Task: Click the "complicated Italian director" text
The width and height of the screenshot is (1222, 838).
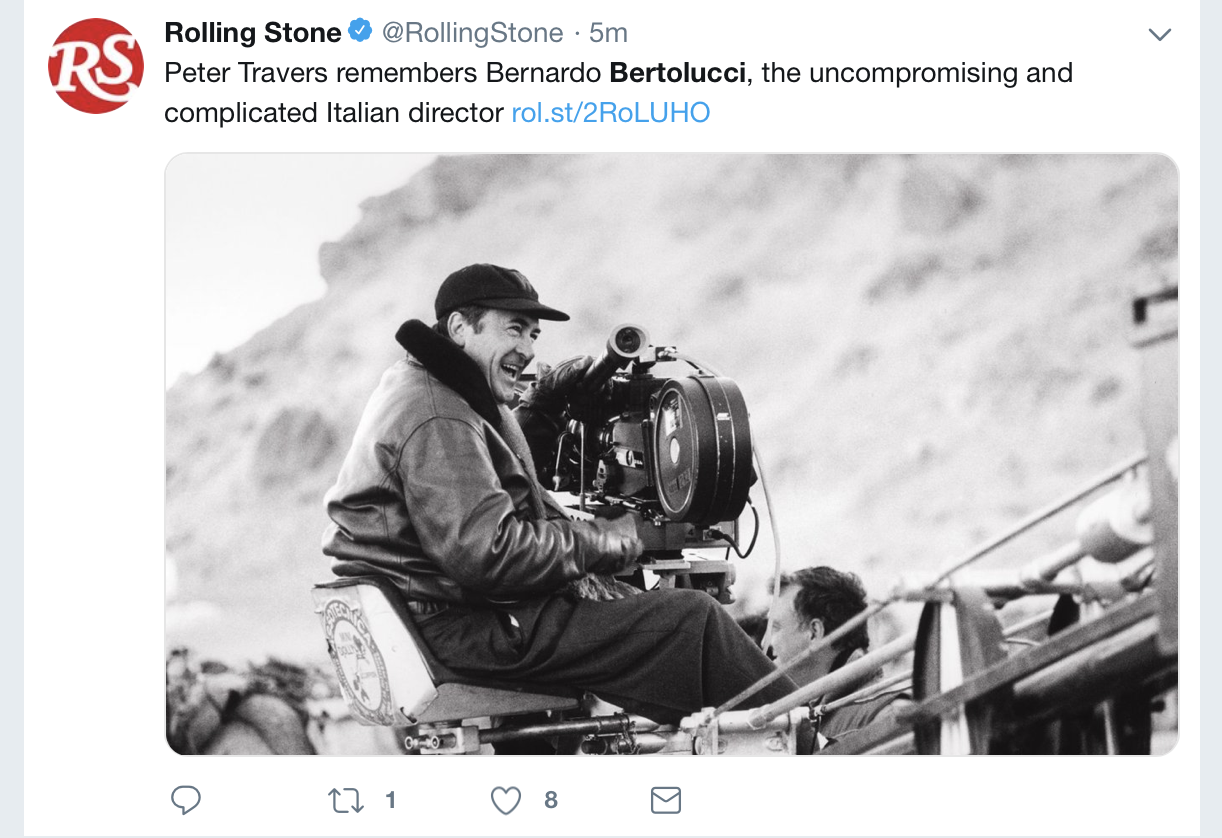Action: 334,113
